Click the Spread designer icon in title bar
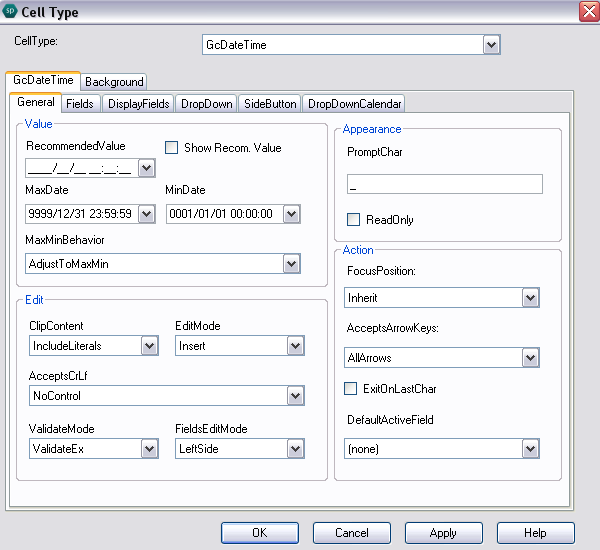This screenshot has width=600, height=550. 10,11
